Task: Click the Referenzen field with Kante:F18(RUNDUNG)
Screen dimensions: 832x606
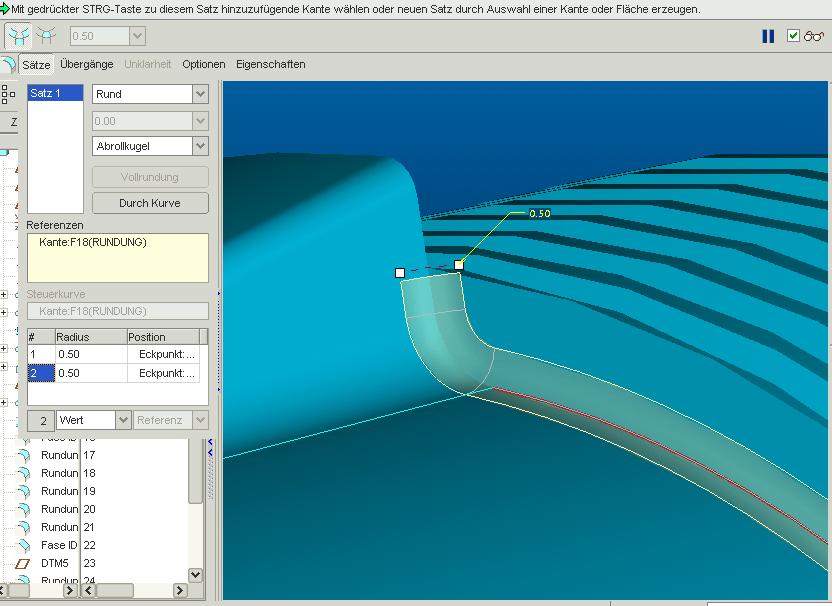Action: [117, 257]
